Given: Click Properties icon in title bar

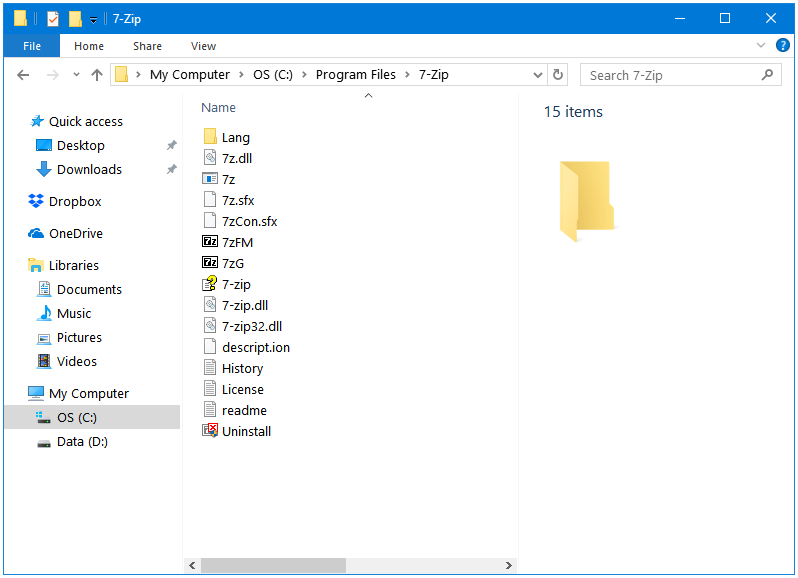Looking at the screenshot, I should 53,19.
